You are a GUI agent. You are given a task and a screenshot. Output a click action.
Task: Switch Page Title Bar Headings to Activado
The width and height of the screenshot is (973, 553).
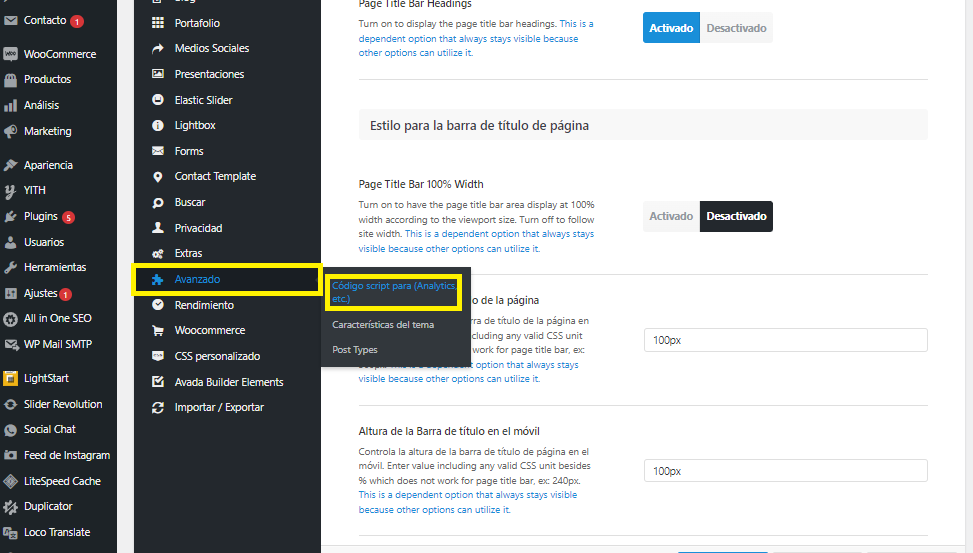[671, 28]
